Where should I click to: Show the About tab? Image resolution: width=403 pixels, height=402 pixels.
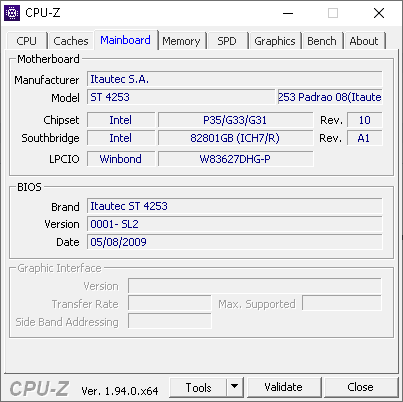364,41
